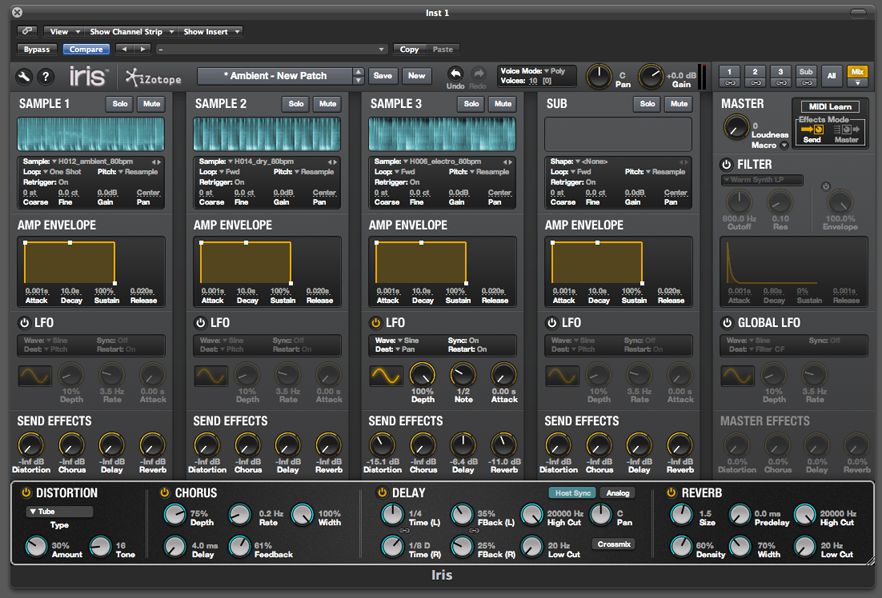Click the Bypass button

click(37, 50)
